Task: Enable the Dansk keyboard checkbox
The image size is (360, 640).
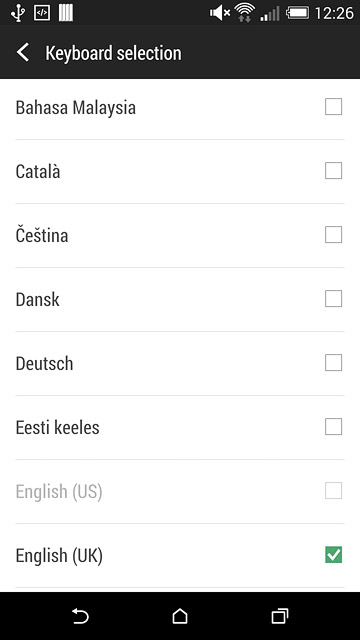Action: (x=333, y=299)
